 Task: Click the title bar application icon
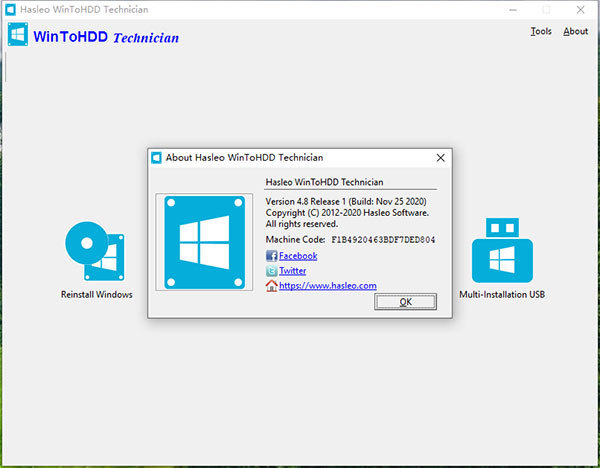tap(10, 10)
